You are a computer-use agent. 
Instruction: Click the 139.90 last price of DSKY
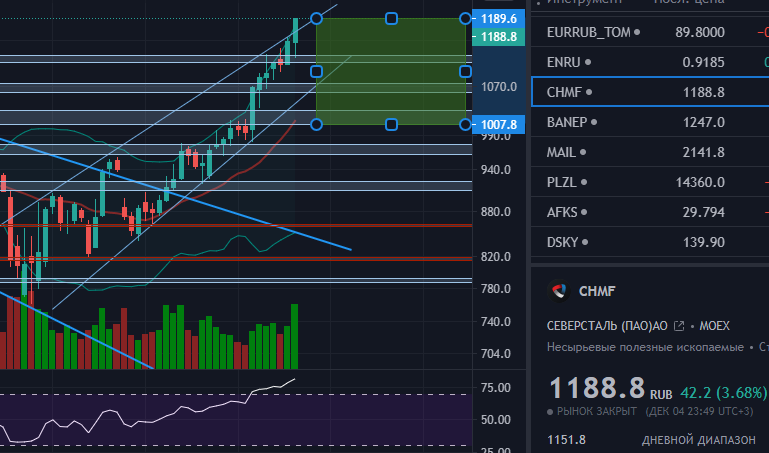[x=703, y=242]
